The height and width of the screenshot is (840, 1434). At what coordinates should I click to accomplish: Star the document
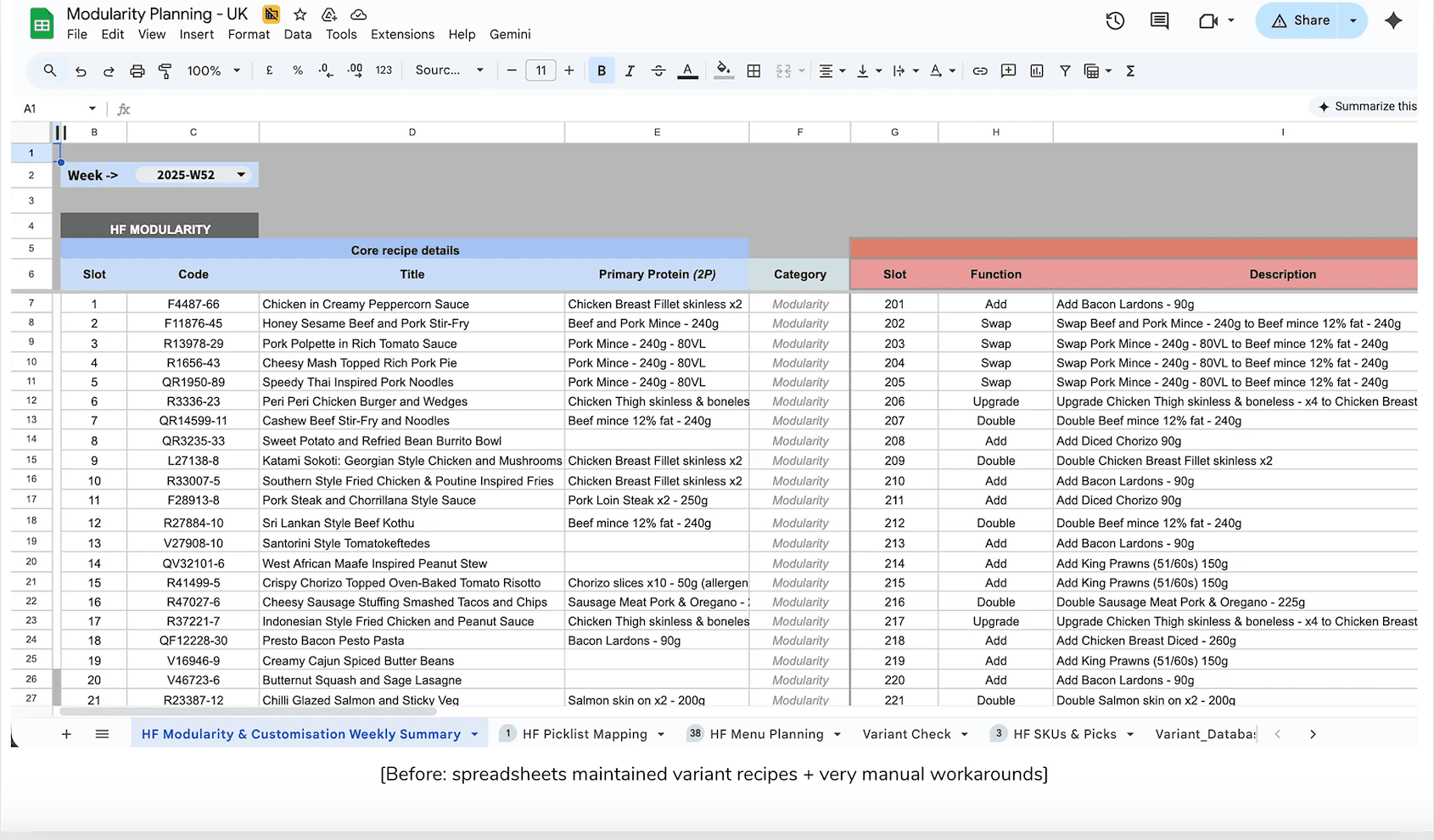tap(300, 14)
